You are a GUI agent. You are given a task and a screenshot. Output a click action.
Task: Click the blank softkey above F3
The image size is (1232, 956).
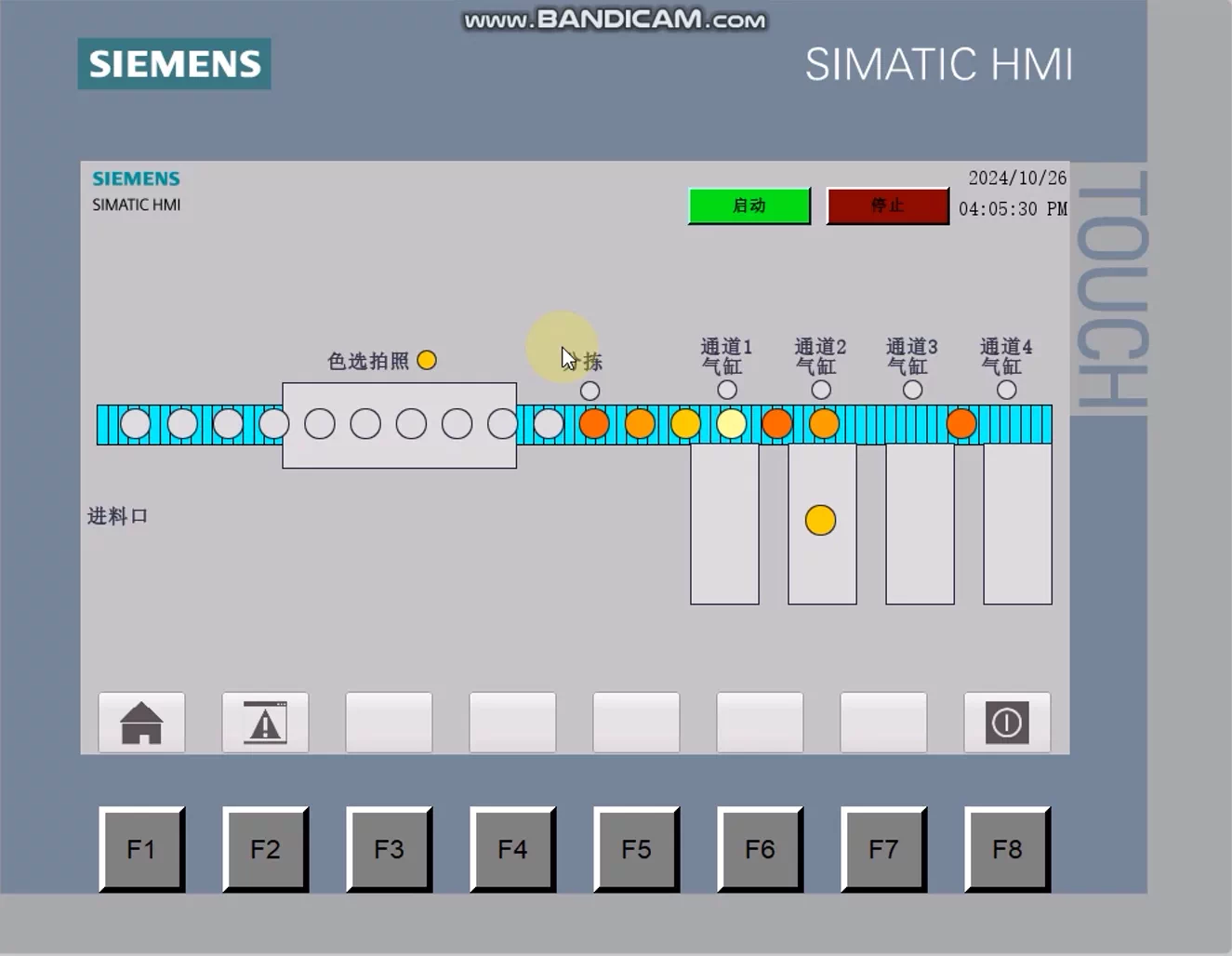tap(389, 723)
